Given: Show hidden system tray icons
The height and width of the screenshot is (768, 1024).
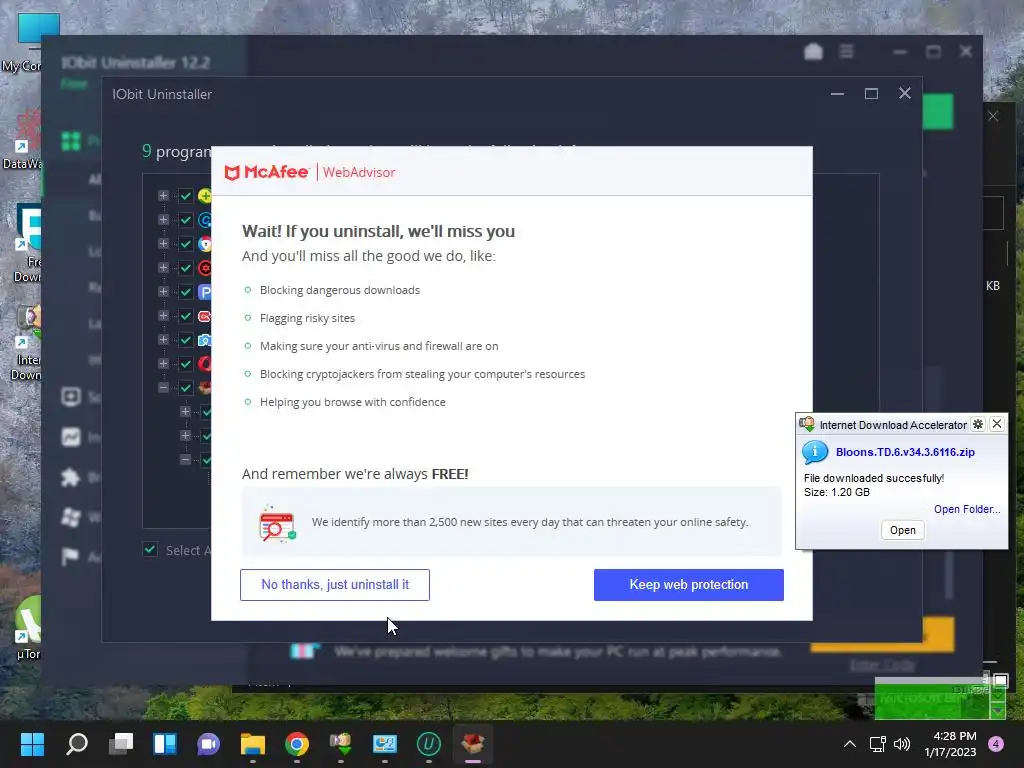Looking at the screenshot, I should (850, 744).
